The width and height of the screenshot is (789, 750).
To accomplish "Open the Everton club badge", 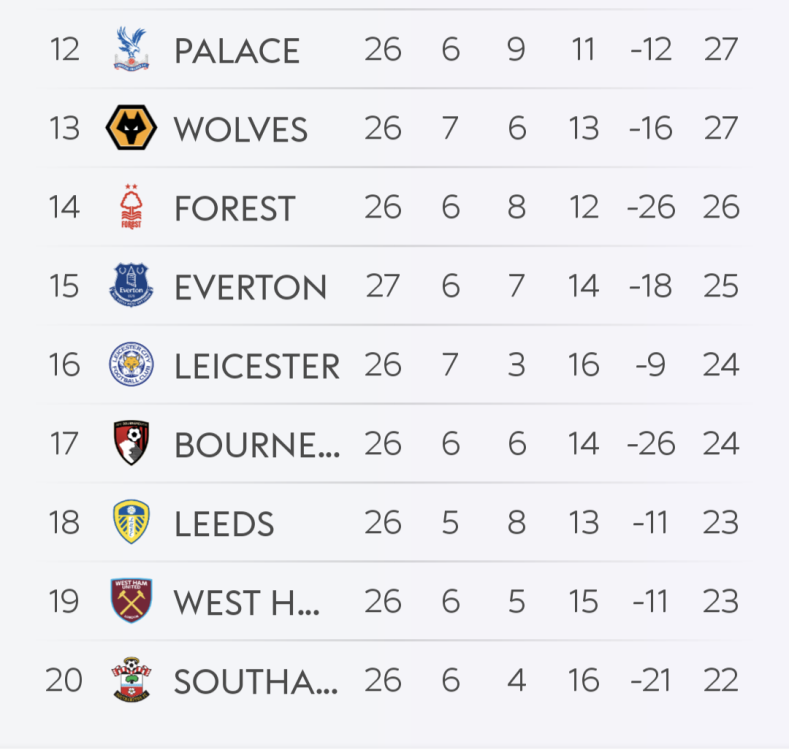I will pyautogui.click(x=131, y=286).
